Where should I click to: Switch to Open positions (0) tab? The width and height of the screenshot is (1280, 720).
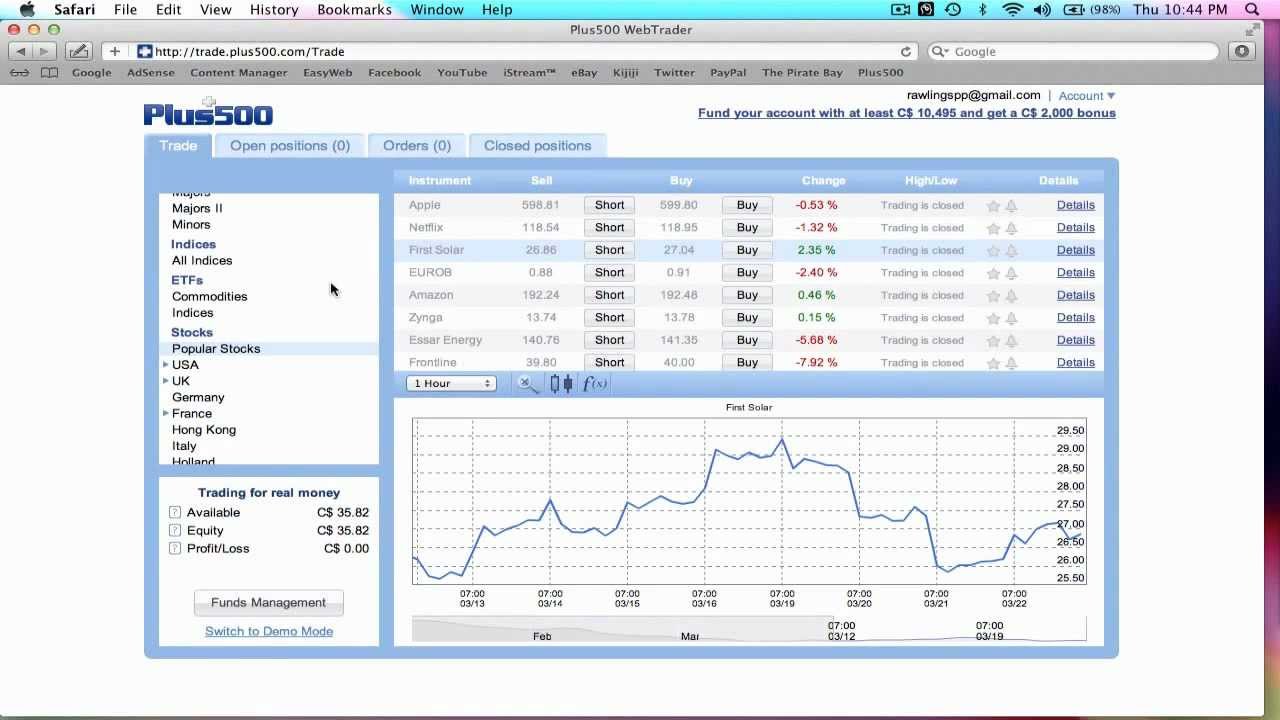tap(290, 146)
